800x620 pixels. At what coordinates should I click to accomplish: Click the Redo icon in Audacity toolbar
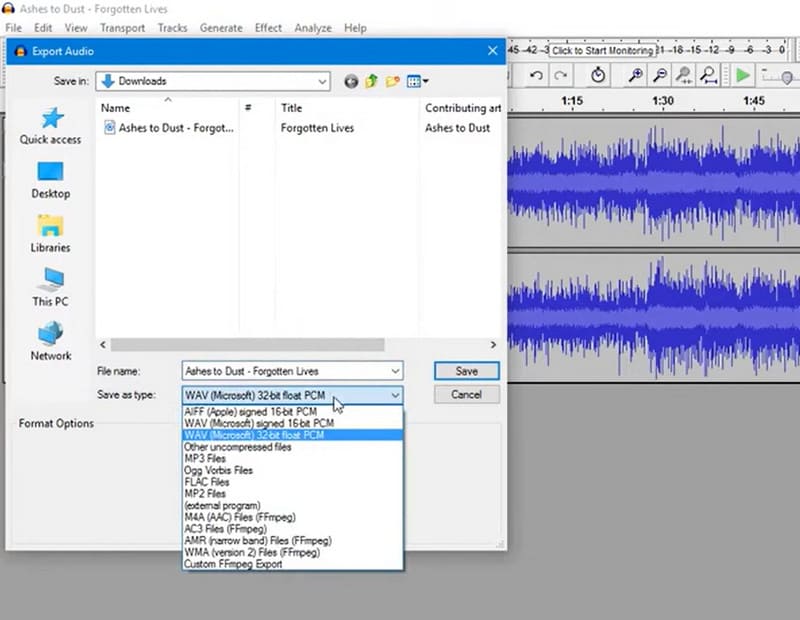click(x=559, y=76)
